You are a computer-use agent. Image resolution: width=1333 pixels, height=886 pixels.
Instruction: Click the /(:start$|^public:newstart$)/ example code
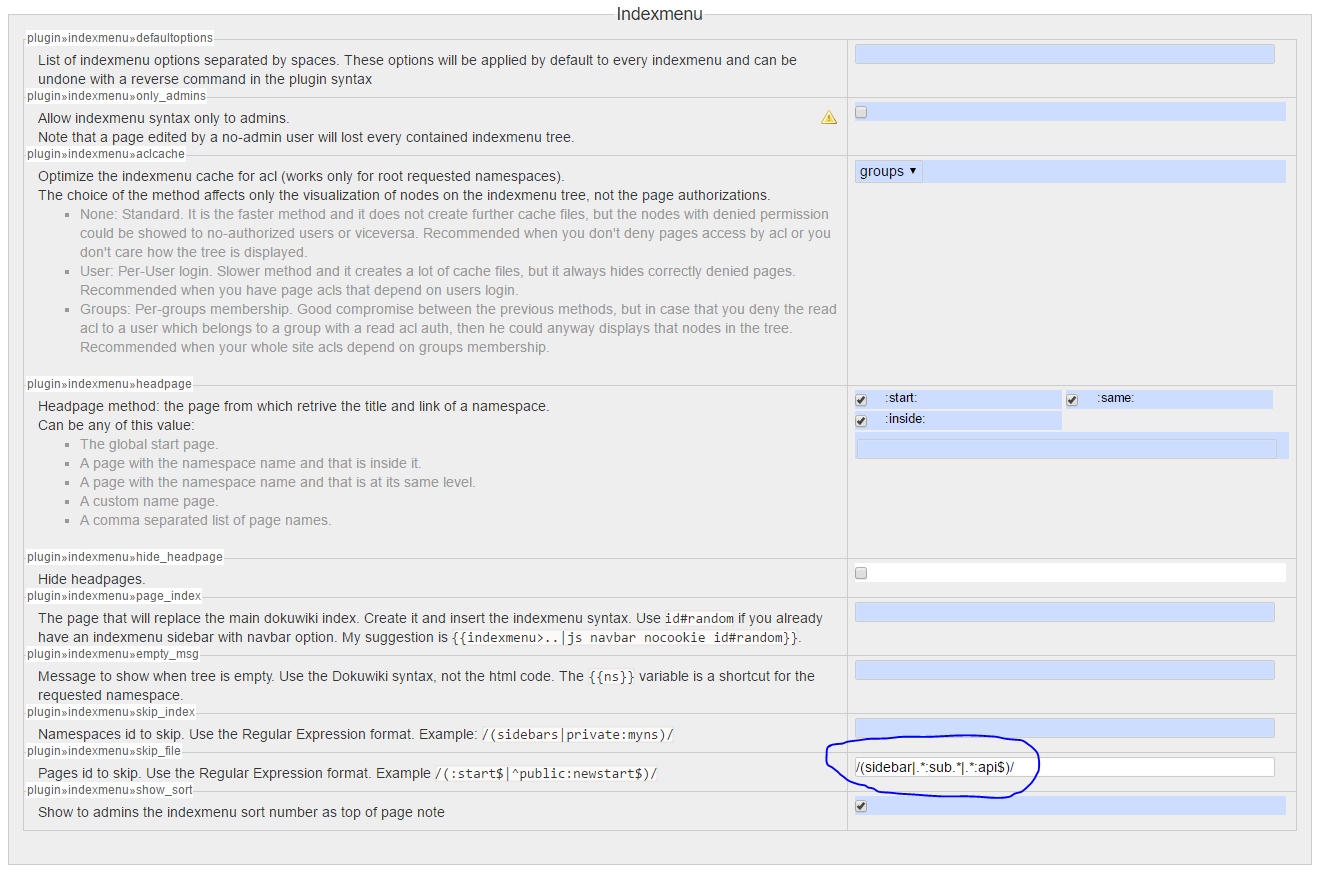point(546,774)
